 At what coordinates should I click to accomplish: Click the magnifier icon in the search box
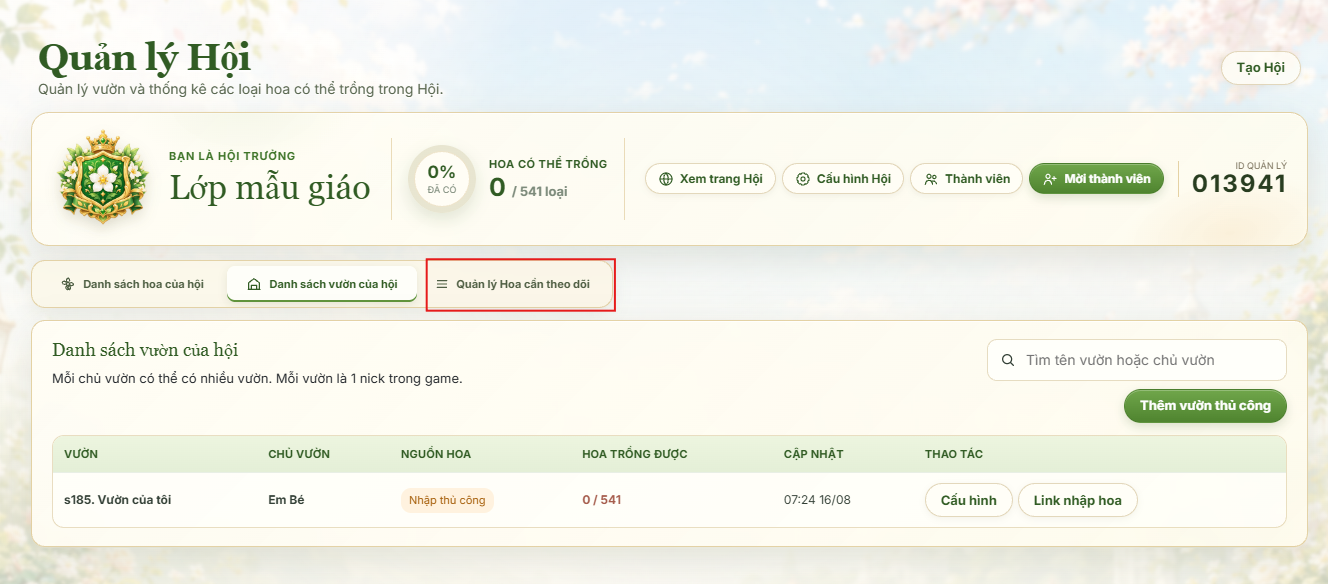(1008, 360)
